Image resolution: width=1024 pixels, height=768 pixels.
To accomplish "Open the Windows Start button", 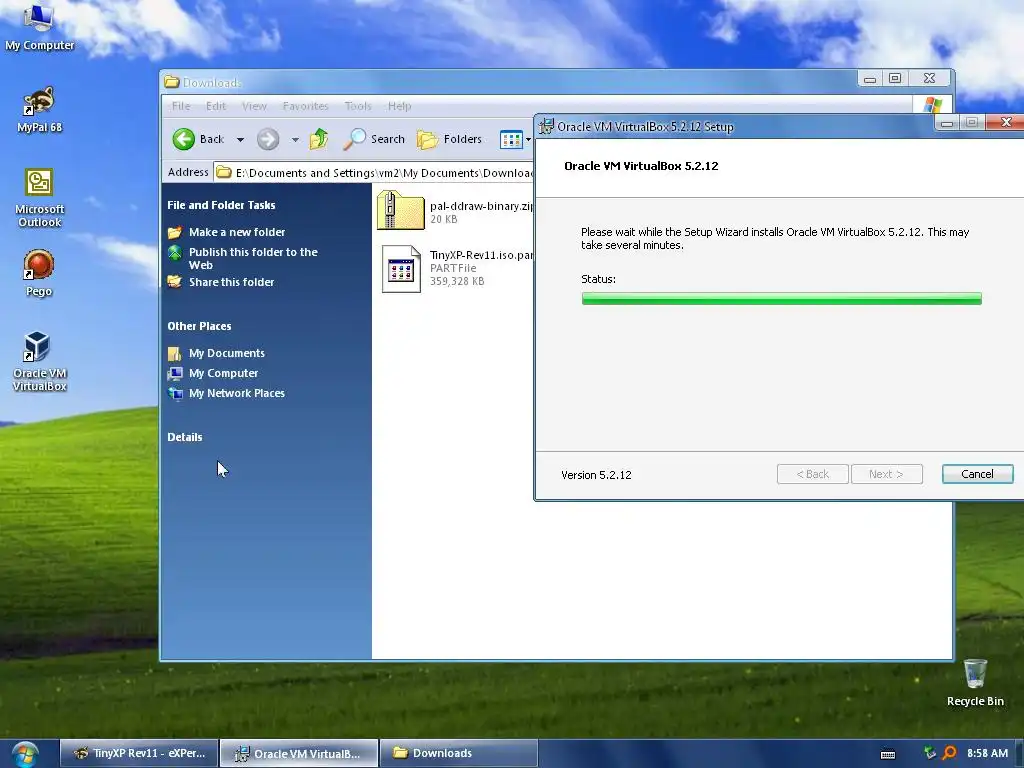I will (x=24, y=754).
